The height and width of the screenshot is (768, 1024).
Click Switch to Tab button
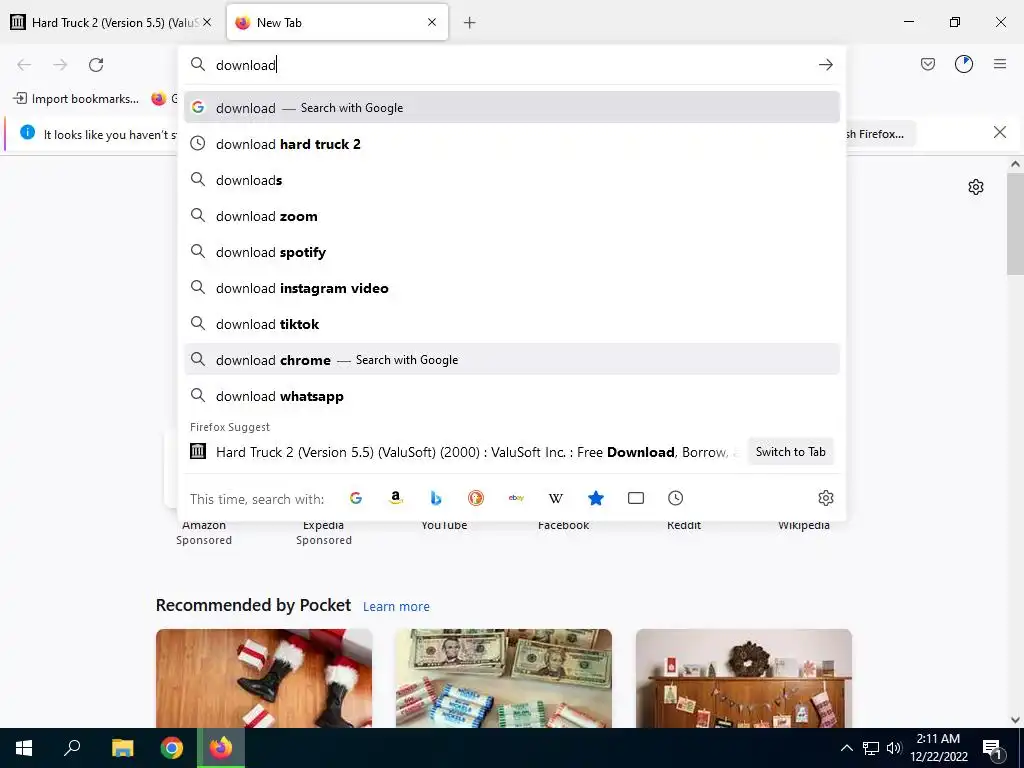(x=790, y=452)
